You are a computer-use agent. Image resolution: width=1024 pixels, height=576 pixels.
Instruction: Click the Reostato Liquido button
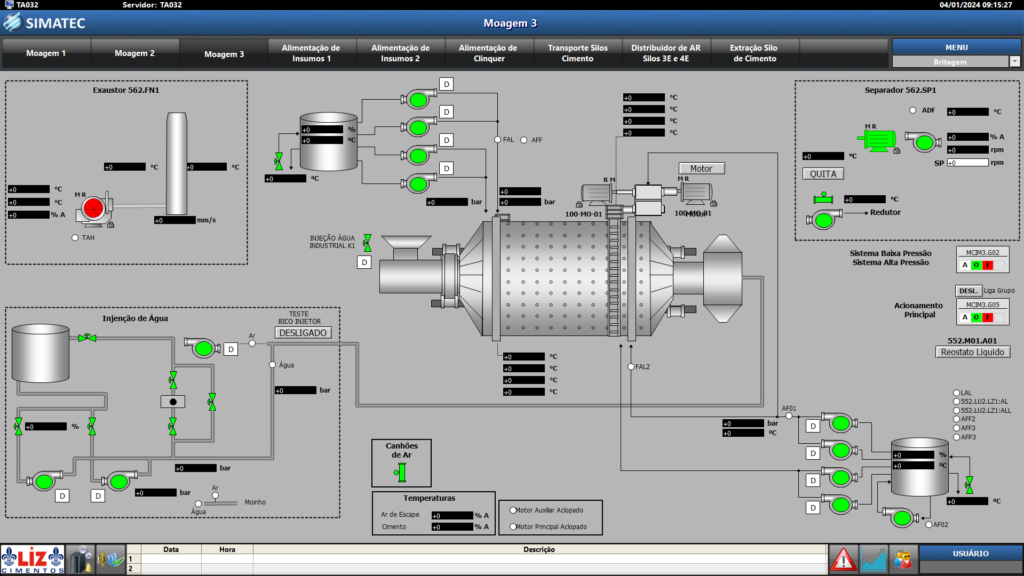tap(972, 352)
